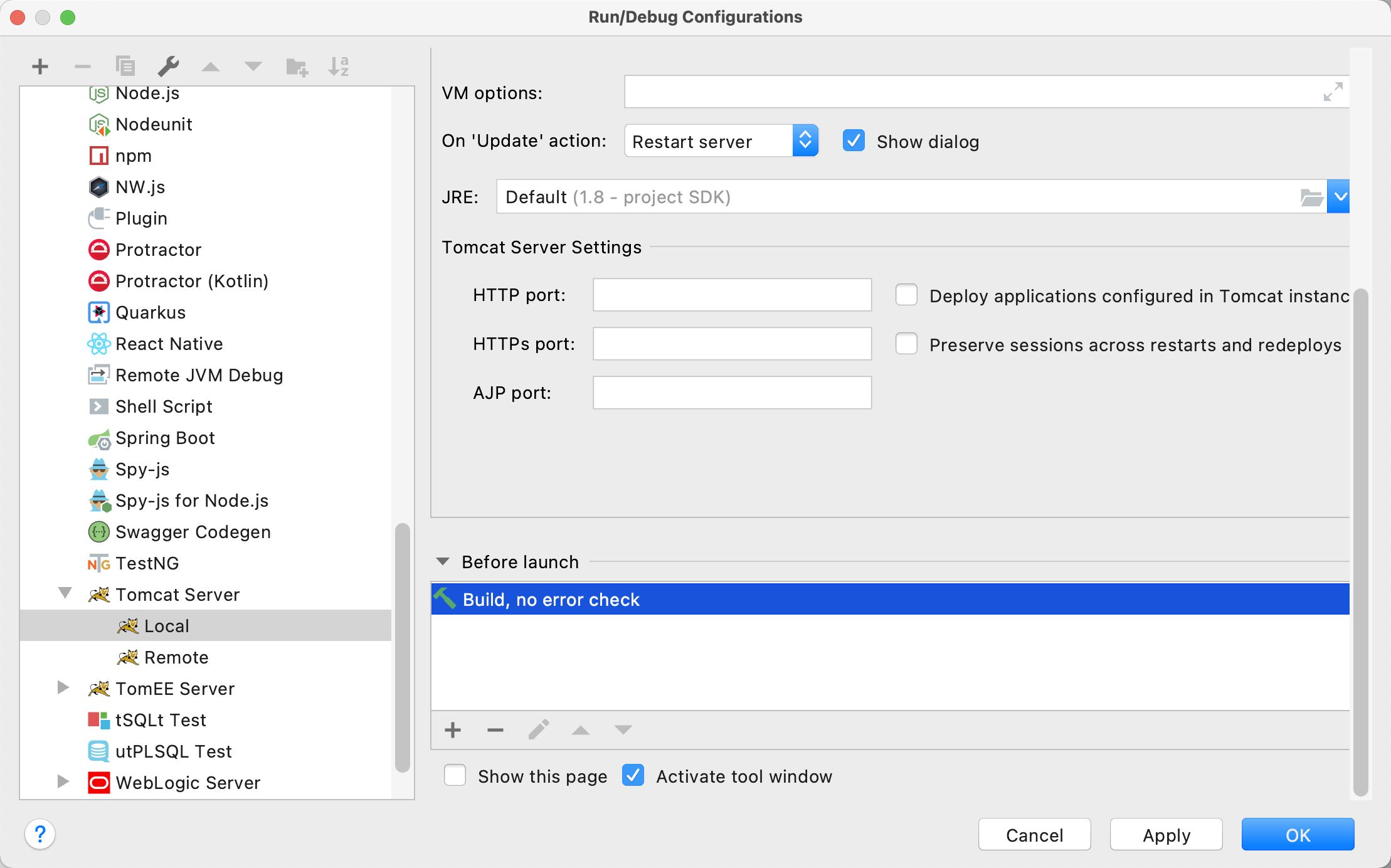The height and width of the screenshot is (868, 1391).
Task: Click the Copy Configuration icon
Action: (x=125, y=66)
